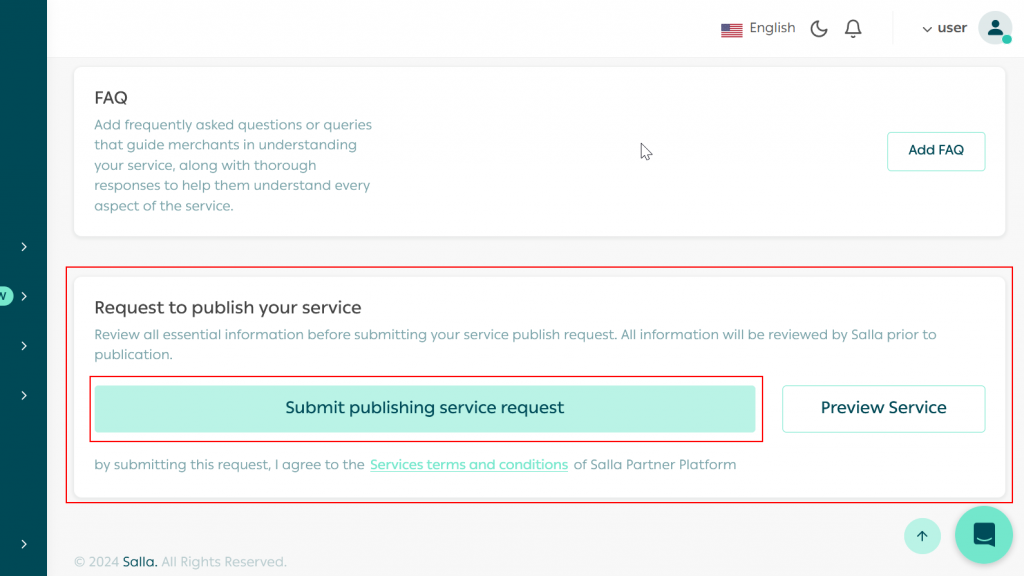This screenshot has width=1024, height=576.
Task: Open the Services terms and conditions link
Action: (x=469, y=465)
